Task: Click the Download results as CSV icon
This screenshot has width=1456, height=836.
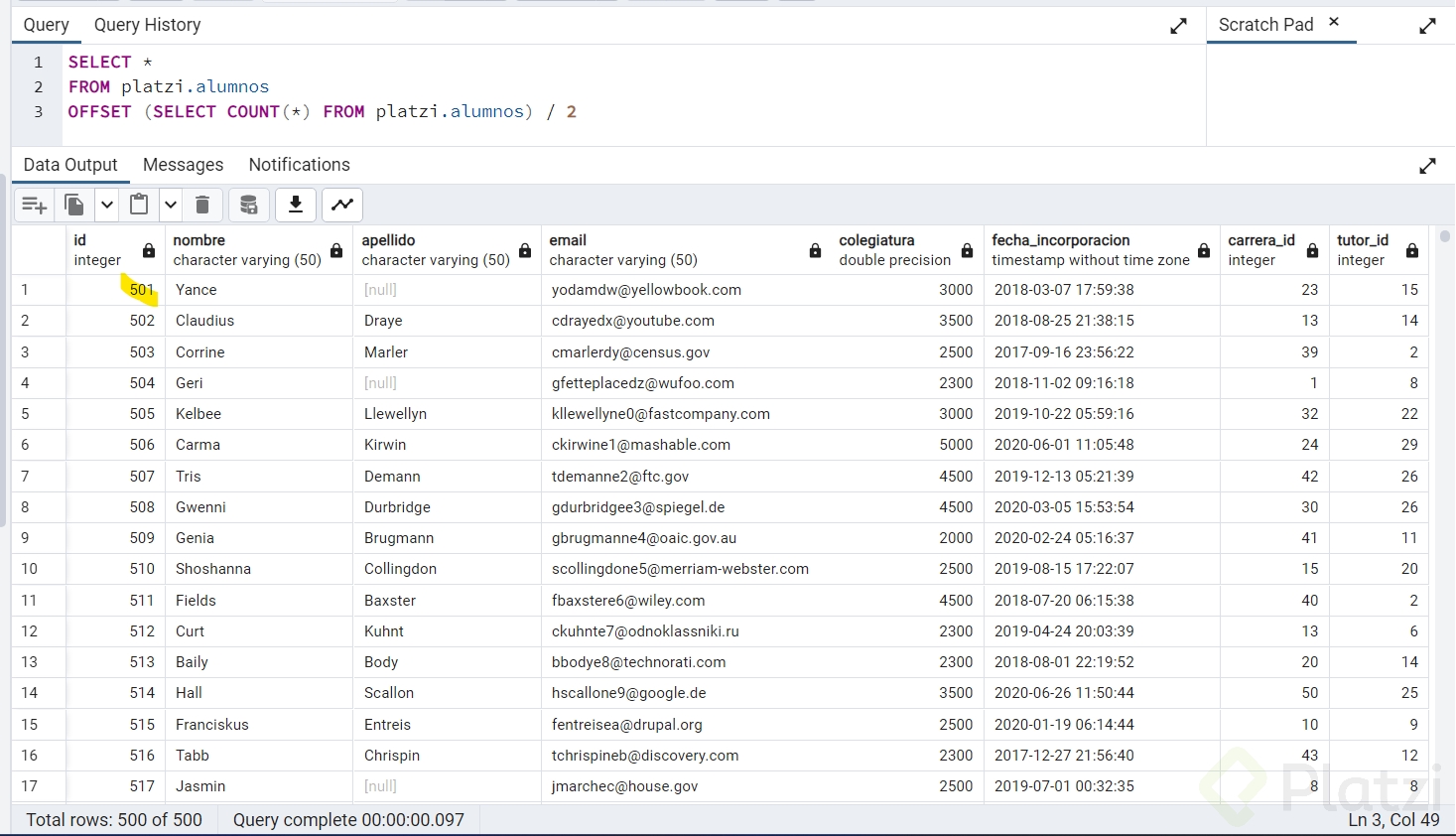Action: point(296,205)
